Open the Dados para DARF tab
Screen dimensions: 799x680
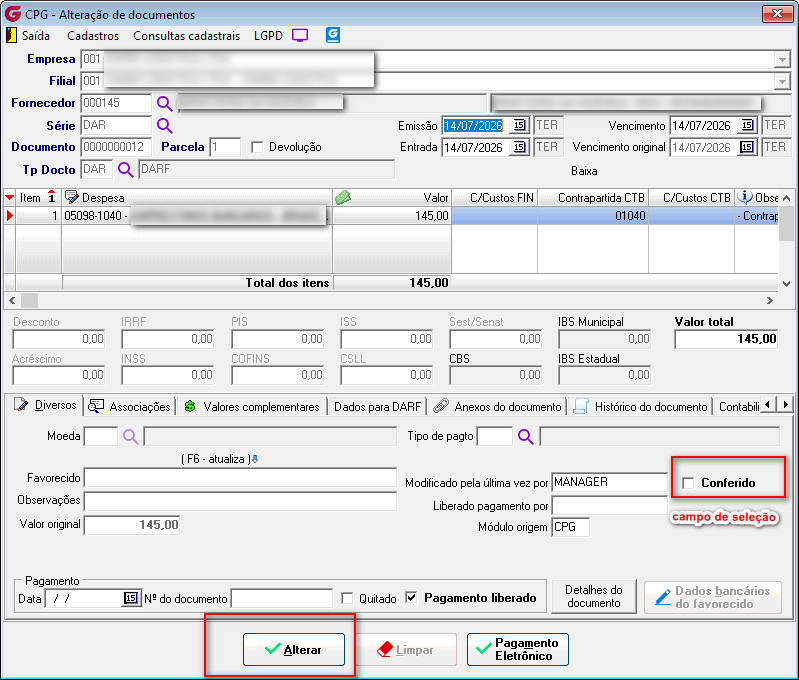click(x=378, y=406)
